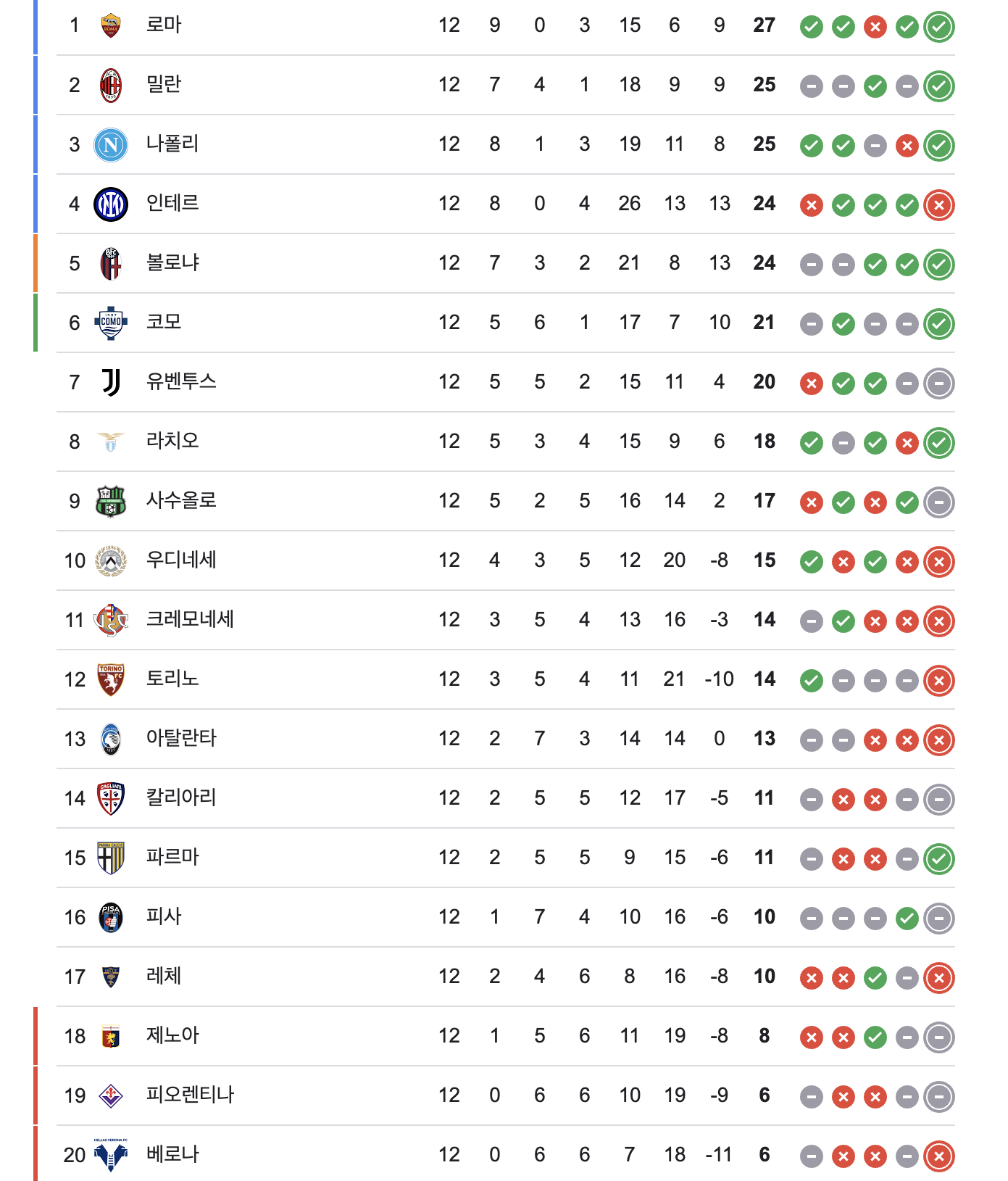The image size is (1008, 1181).
Task: Click the Inter club logo
Action: click(x=111, y=204)
